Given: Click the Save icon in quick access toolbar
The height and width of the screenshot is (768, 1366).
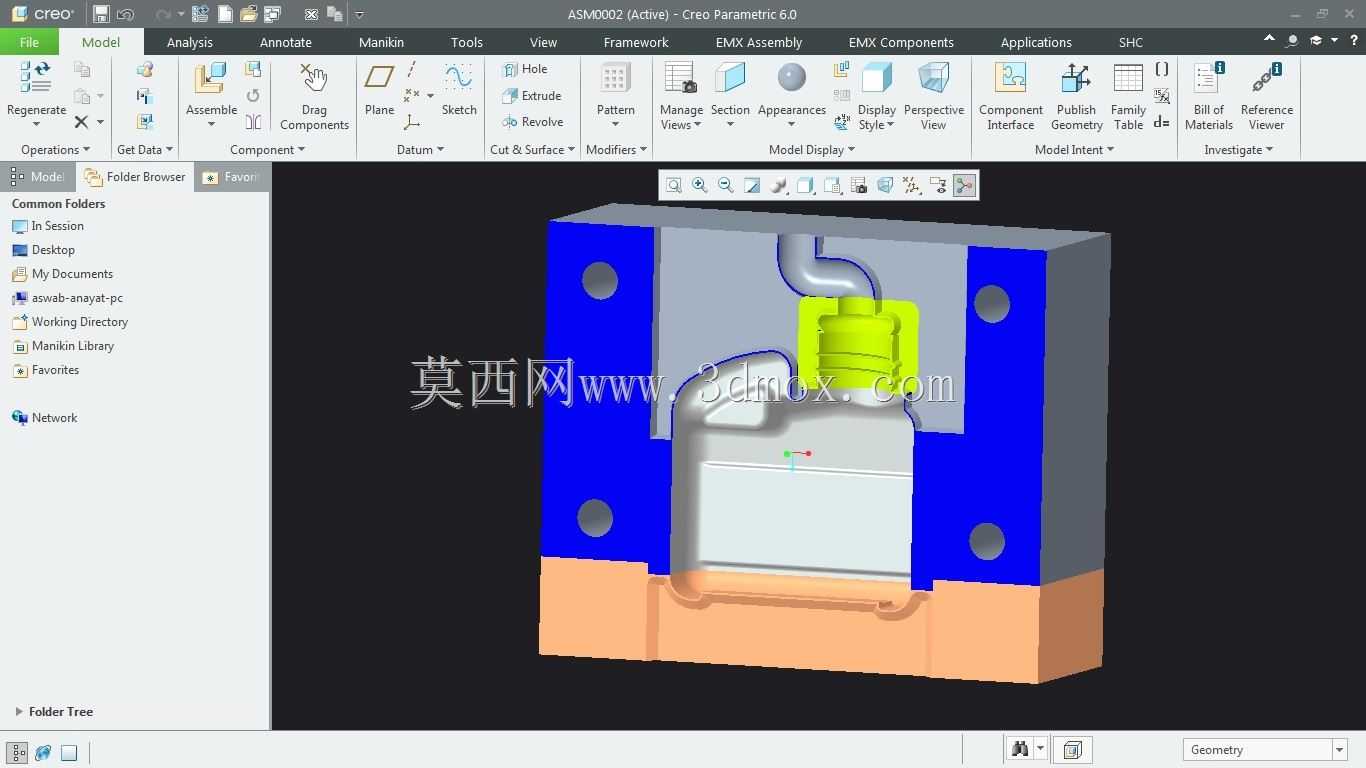Looking at the screenshot, I should click(101, 14).
